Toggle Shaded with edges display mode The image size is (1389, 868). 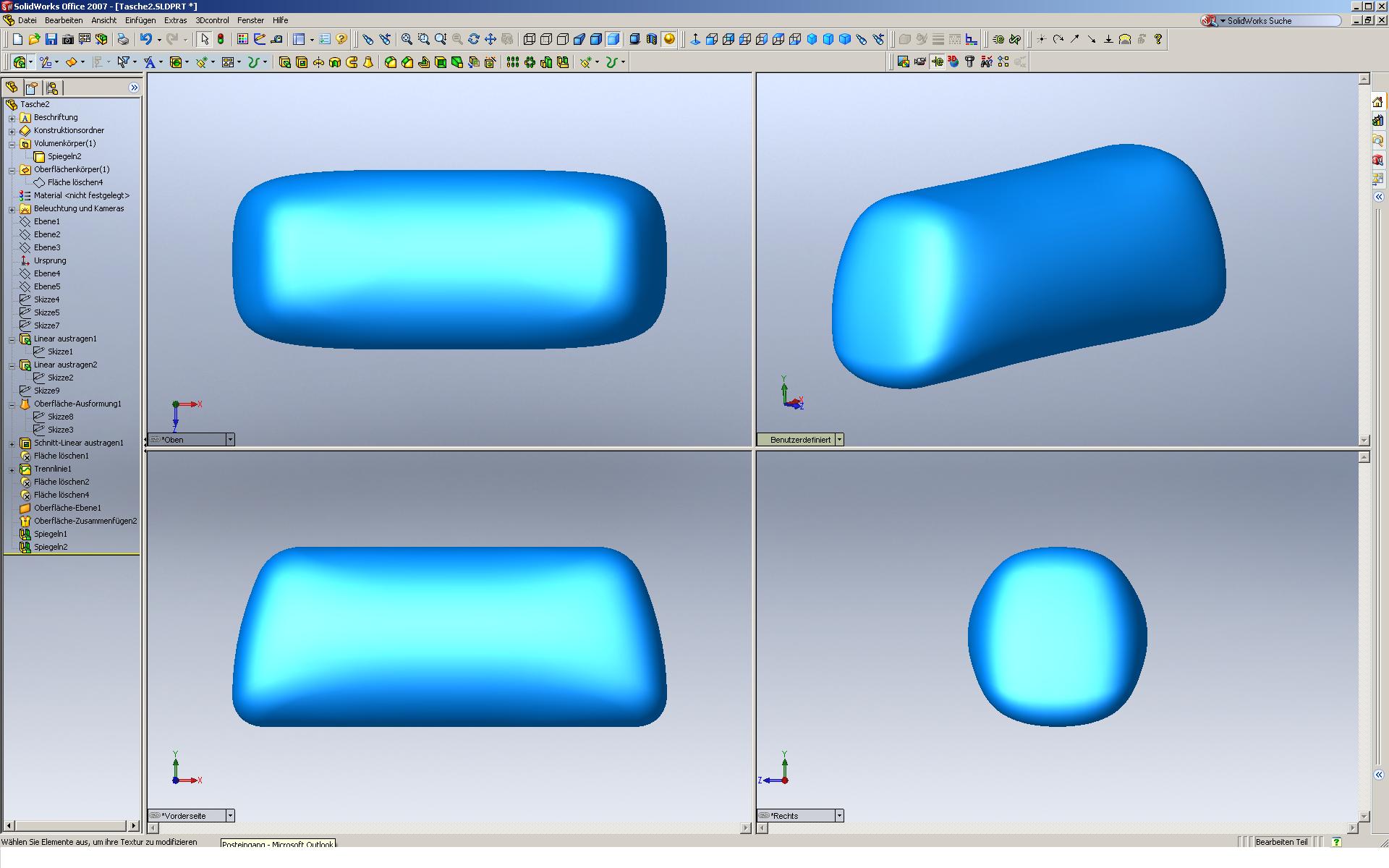(596, 39)
